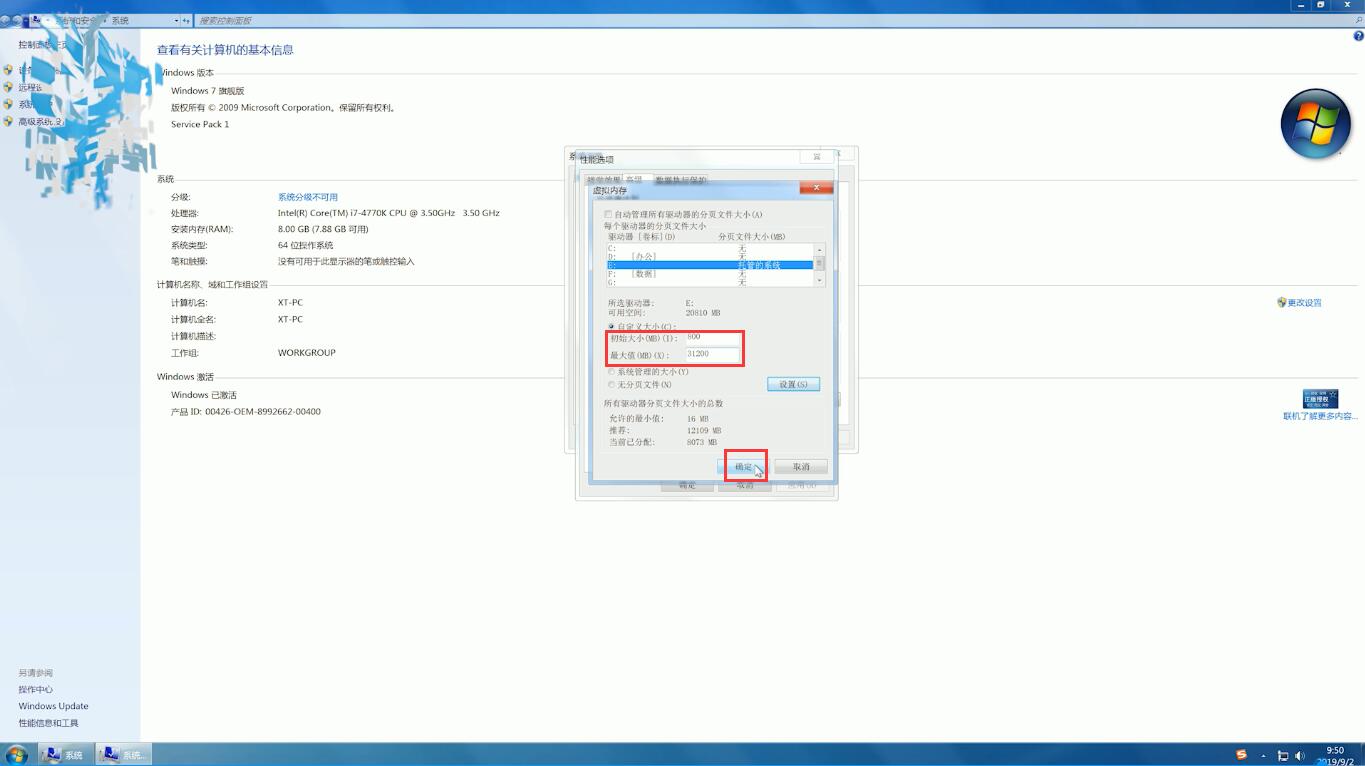Viewport: 1365px width, 766px height.
Task: Click the forward navigation arrow
Action: point(17,20)
